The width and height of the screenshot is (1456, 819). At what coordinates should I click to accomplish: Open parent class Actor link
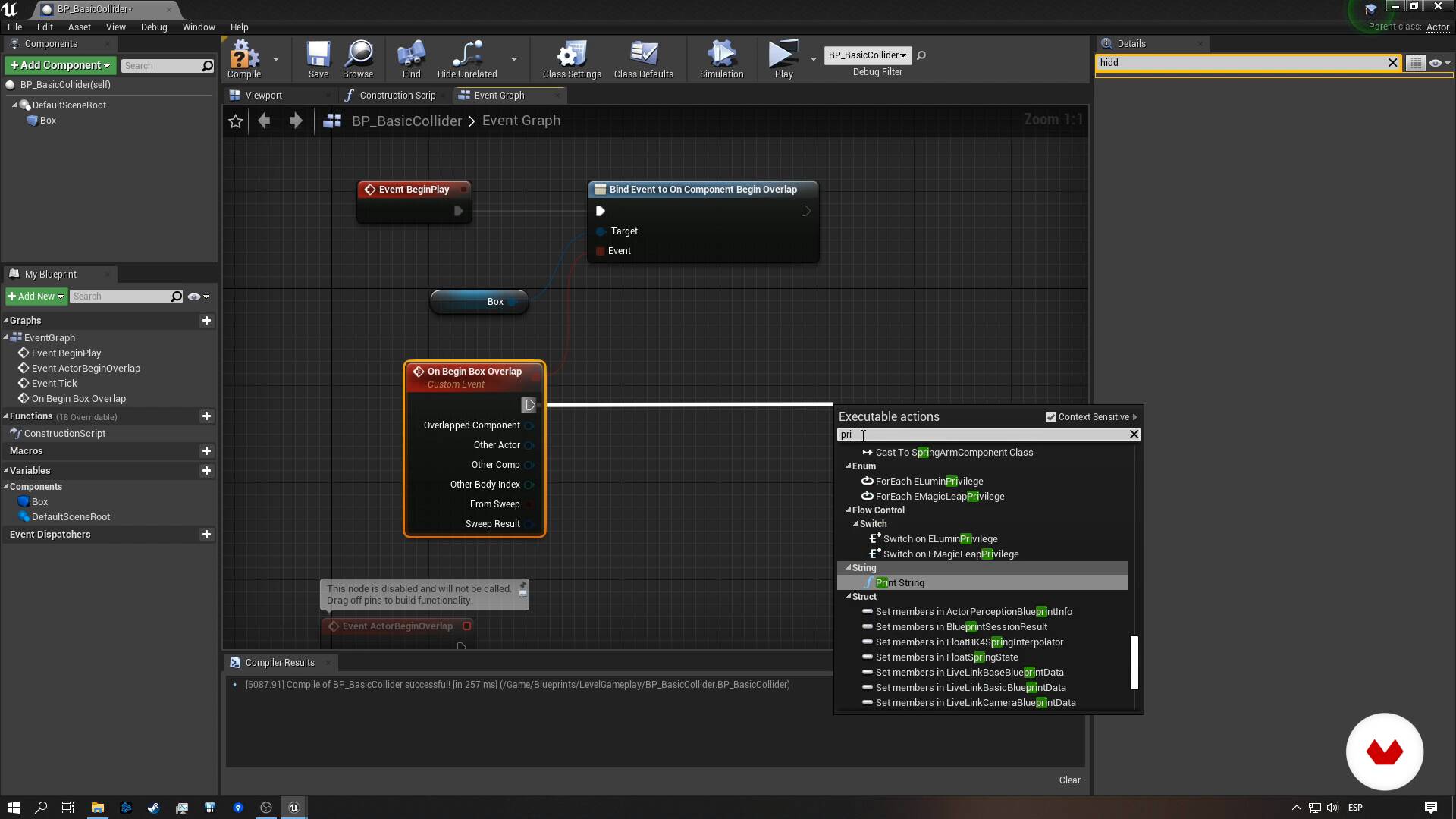coord(1437,27)
